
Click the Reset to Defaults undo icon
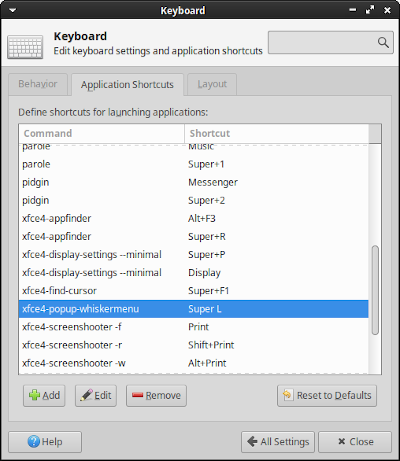click(288, 395)
